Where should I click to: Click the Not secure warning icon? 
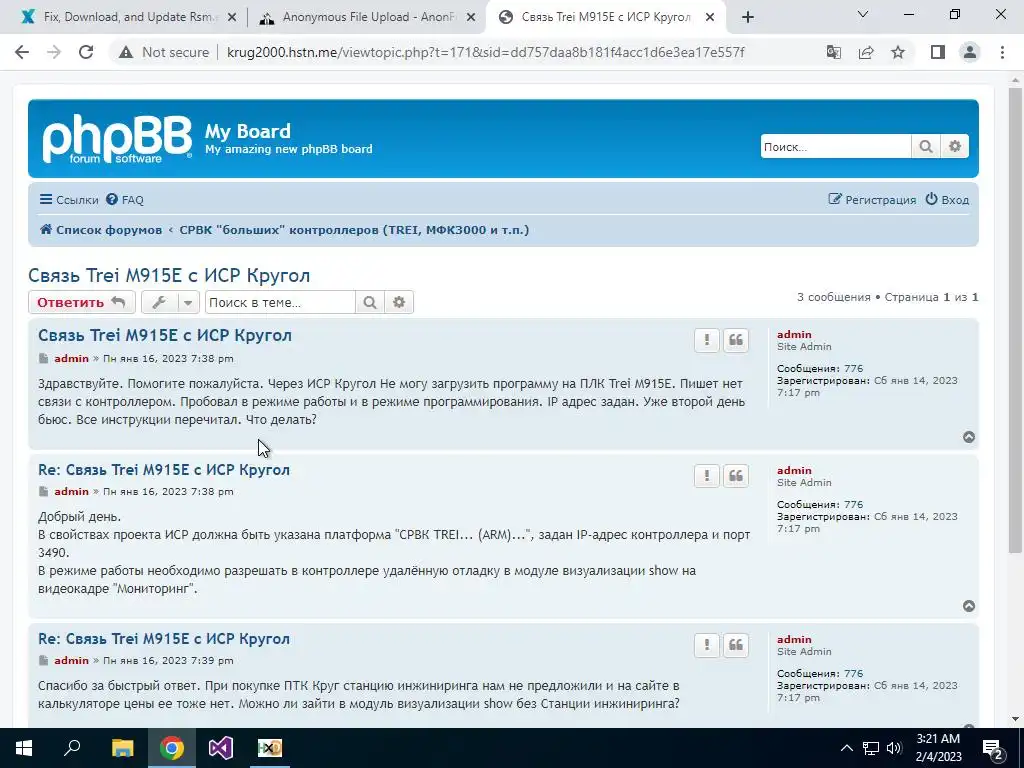126,52
